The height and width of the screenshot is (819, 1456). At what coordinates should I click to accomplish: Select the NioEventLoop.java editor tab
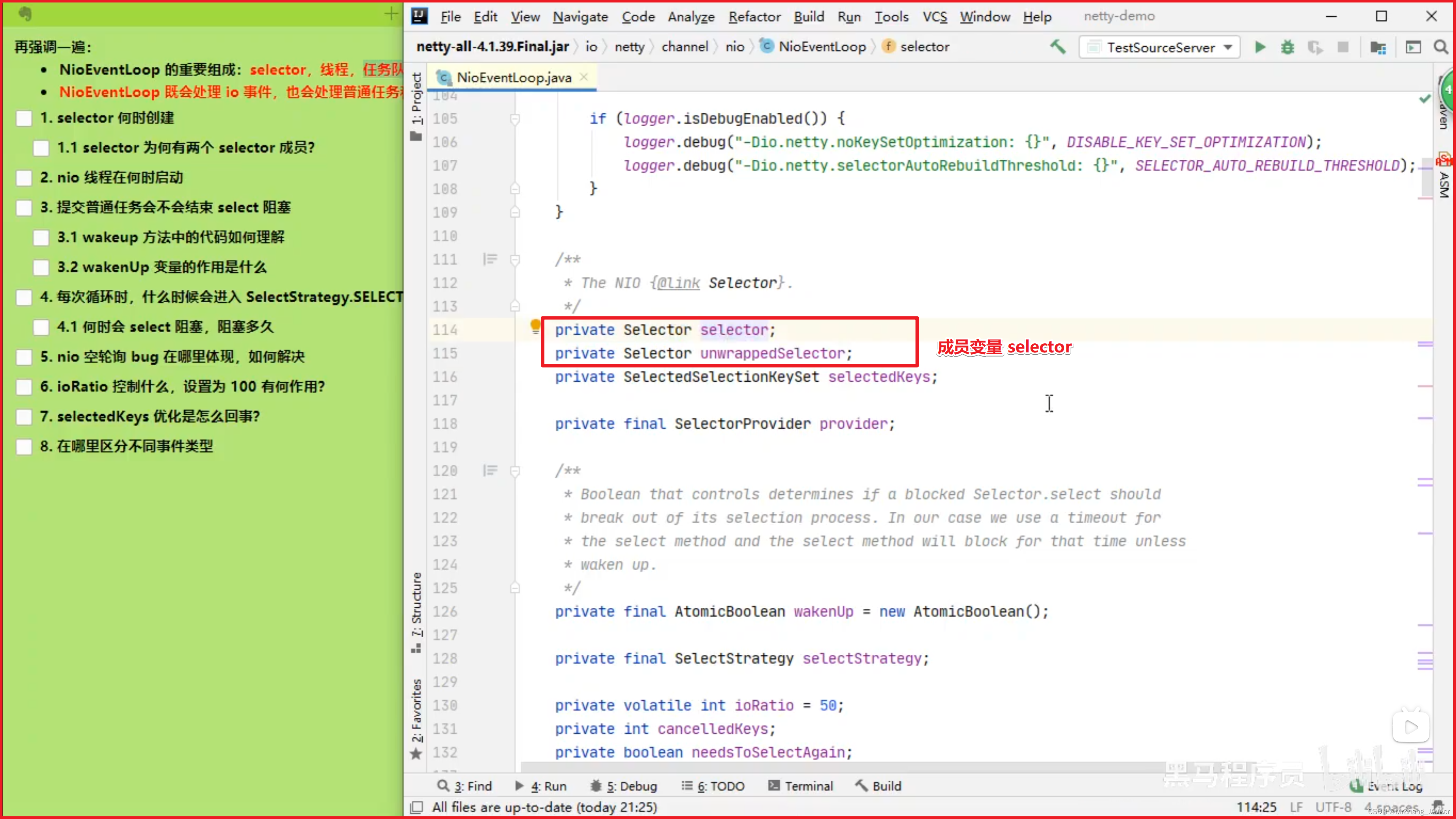click(513, 77)
